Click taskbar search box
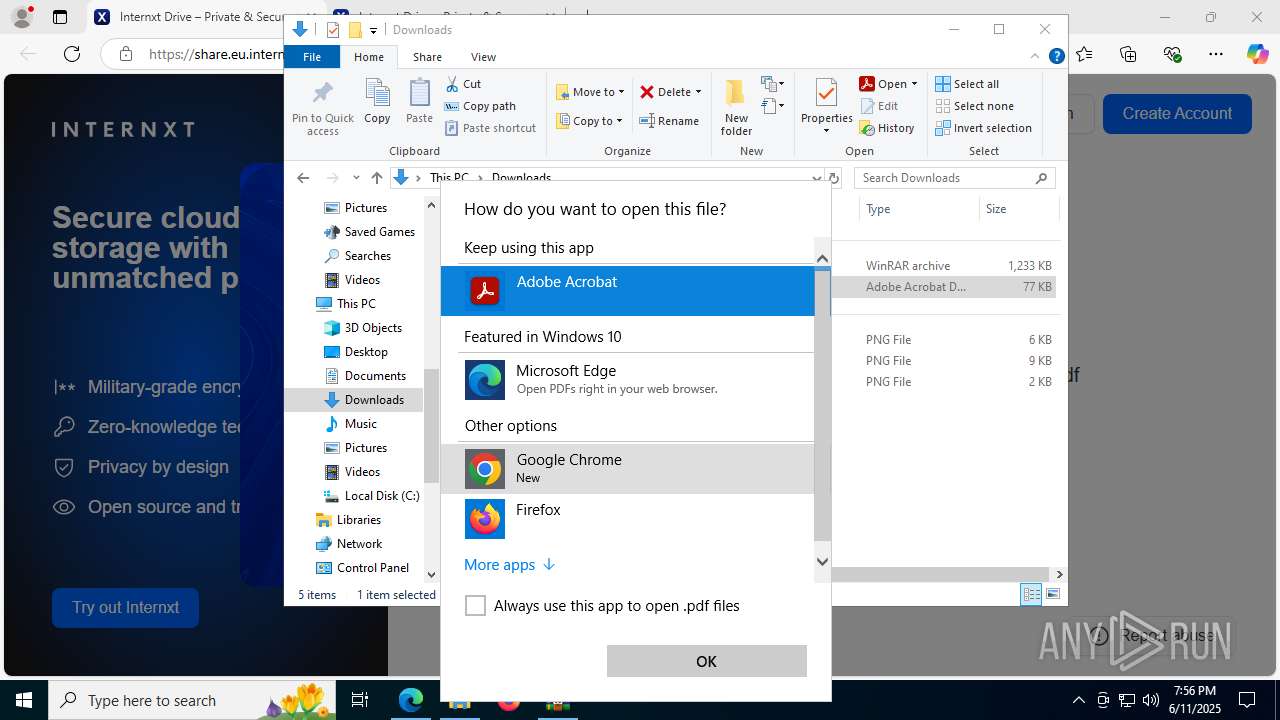The height and width of the screenshot is (720, 1280). click(x=194, y=700)
